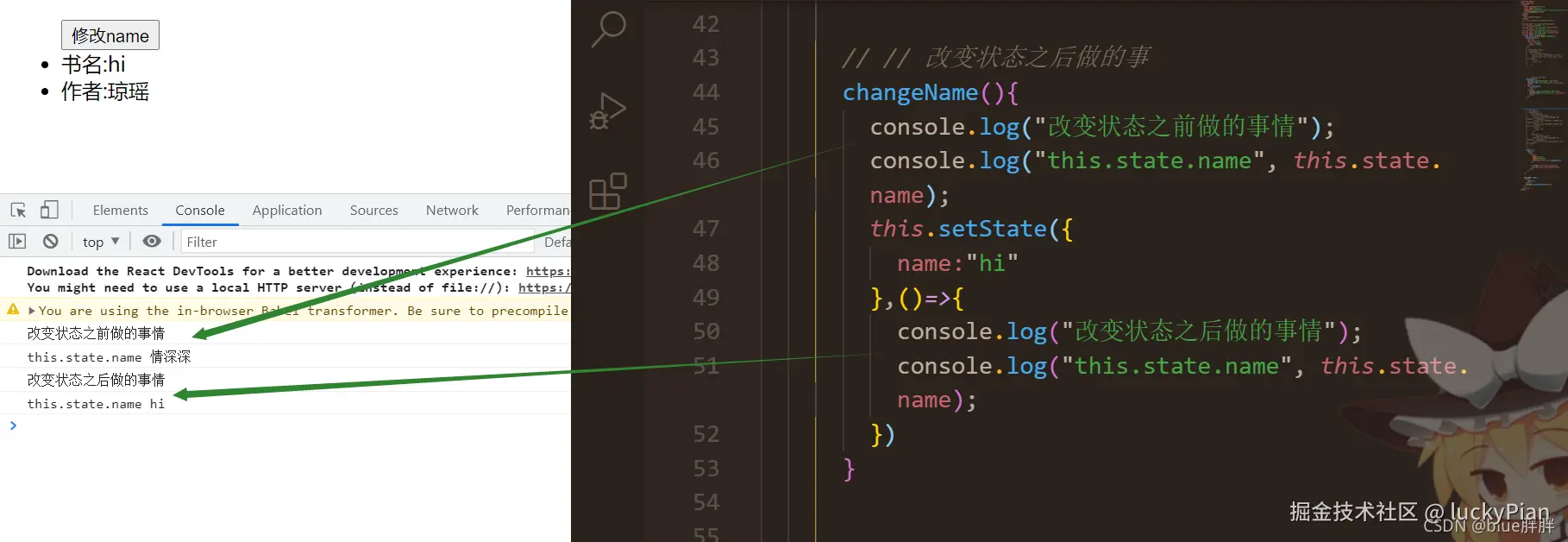Toggle the live expression eye icon
Viewport: 1568px width, 542px height.
(x=152, y=242)
